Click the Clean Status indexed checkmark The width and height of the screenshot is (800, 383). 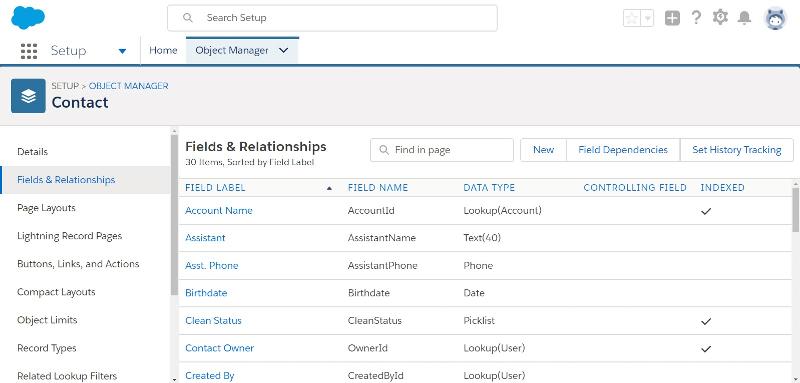(x=706, y=321)
